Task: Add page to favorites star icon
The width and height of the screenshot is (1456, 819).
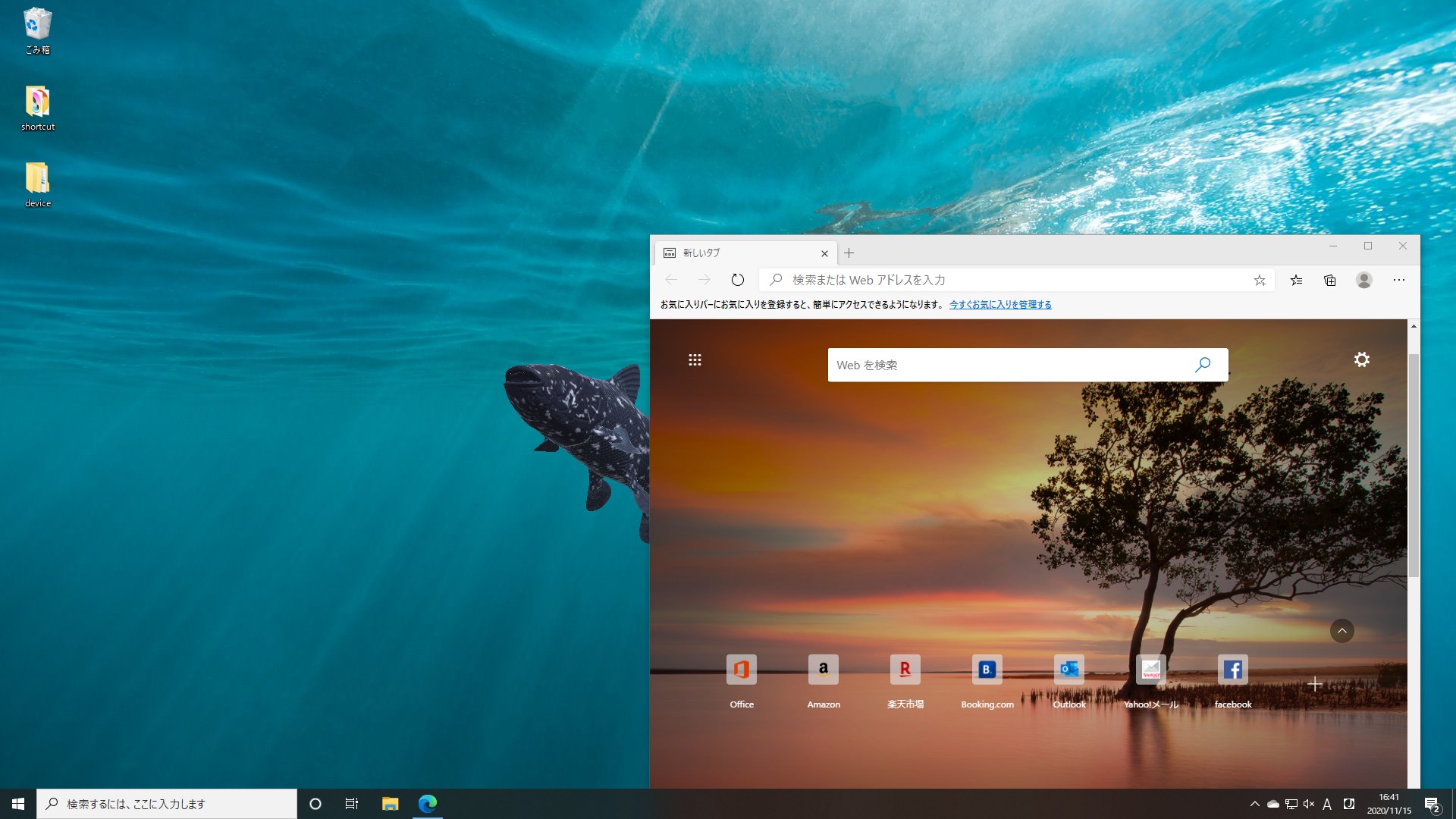Action: [x=1260, y=281]
